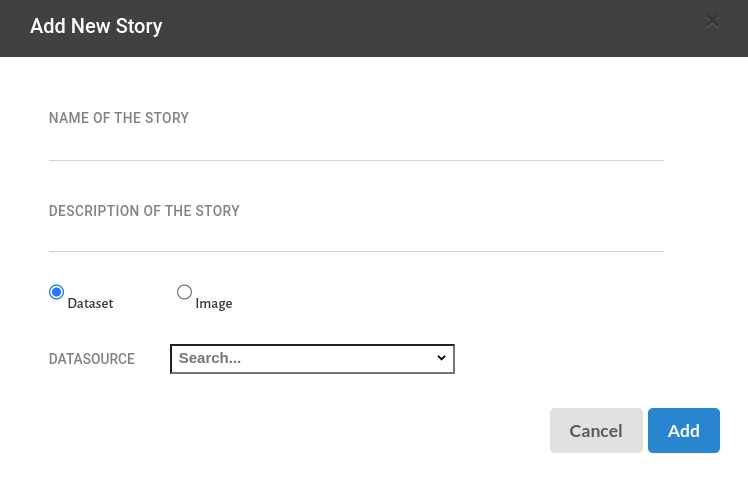Screen dimensions: 748x478
Task: Click the Search... placeholder in Datasource box
Action: (x=210, y=358)
